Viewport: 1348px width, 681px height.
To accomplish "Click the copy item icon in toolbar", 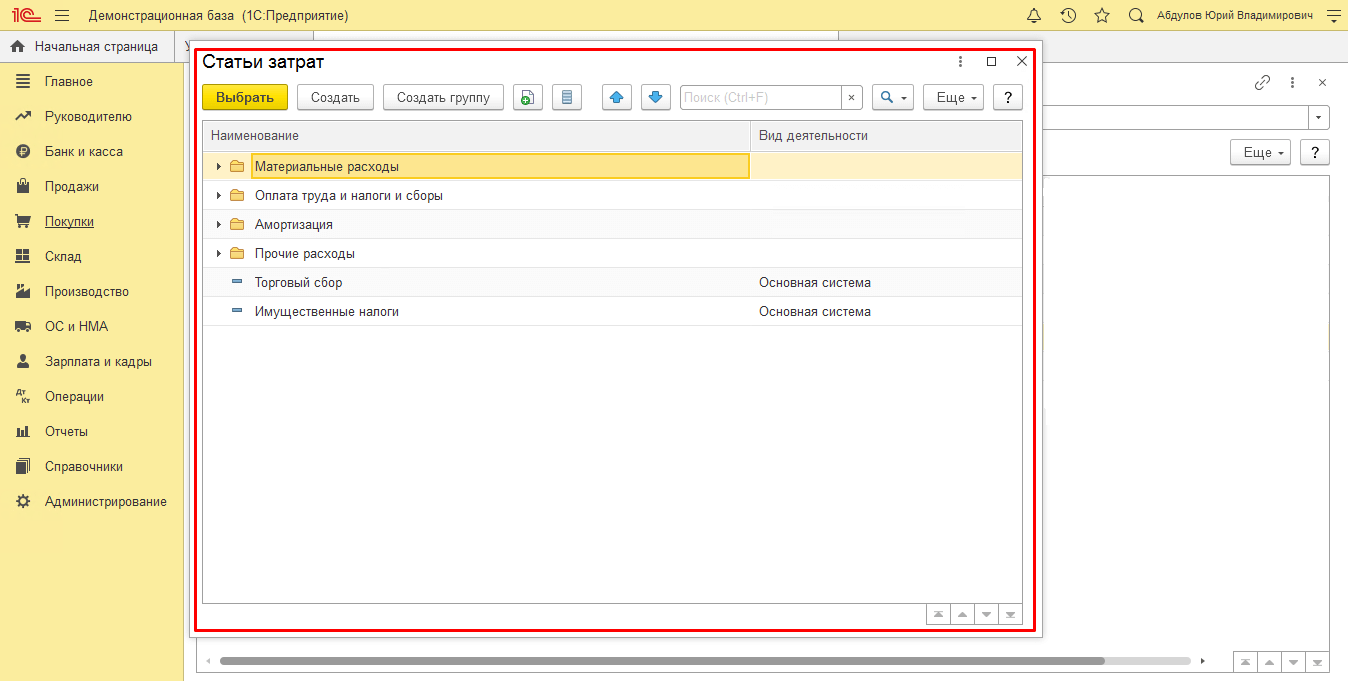I will 527,97.
